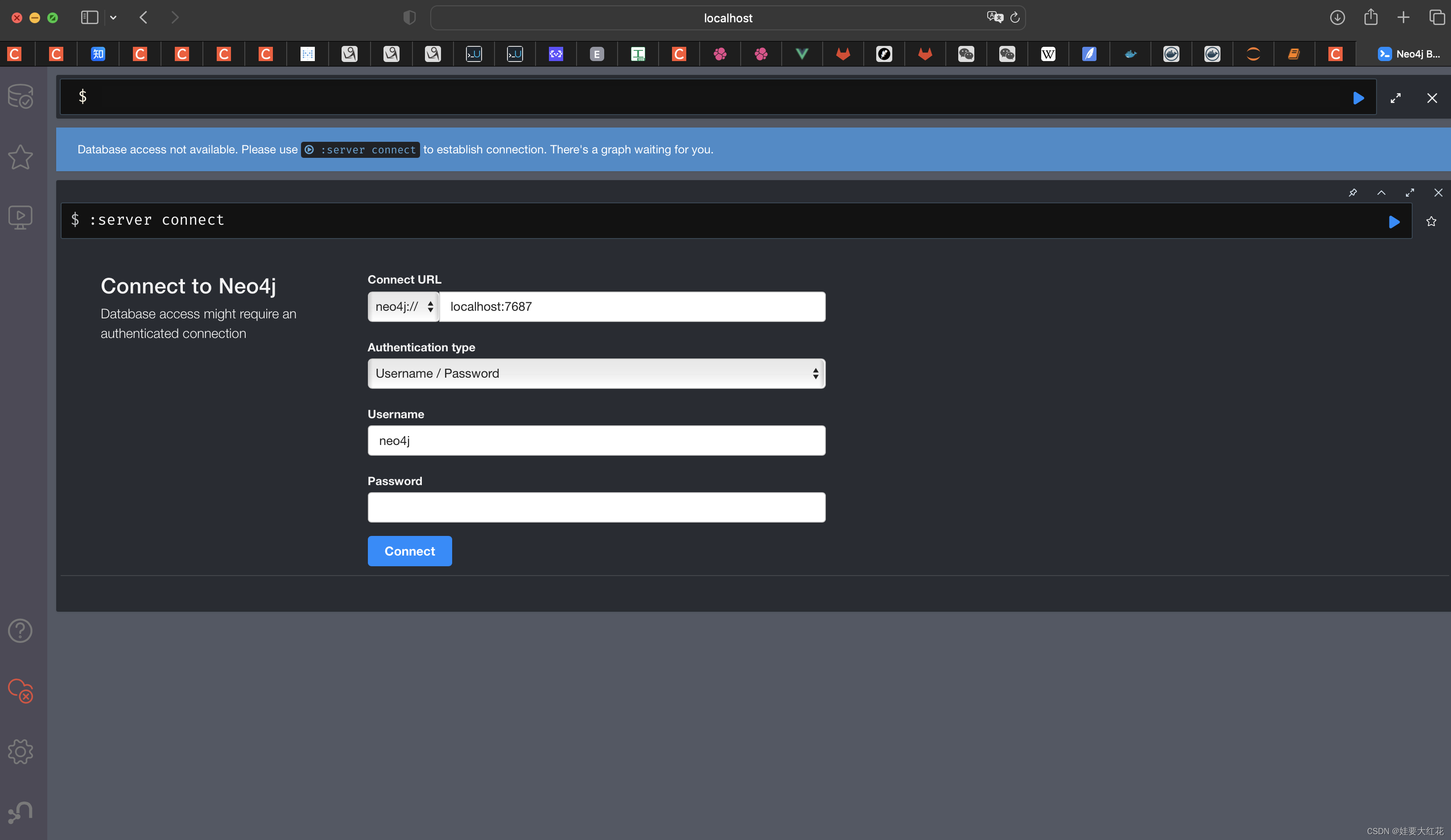1451x840 pixels.
Task: Open the Browser Settings gear sidebar icon
Action: tap(21, 751)
